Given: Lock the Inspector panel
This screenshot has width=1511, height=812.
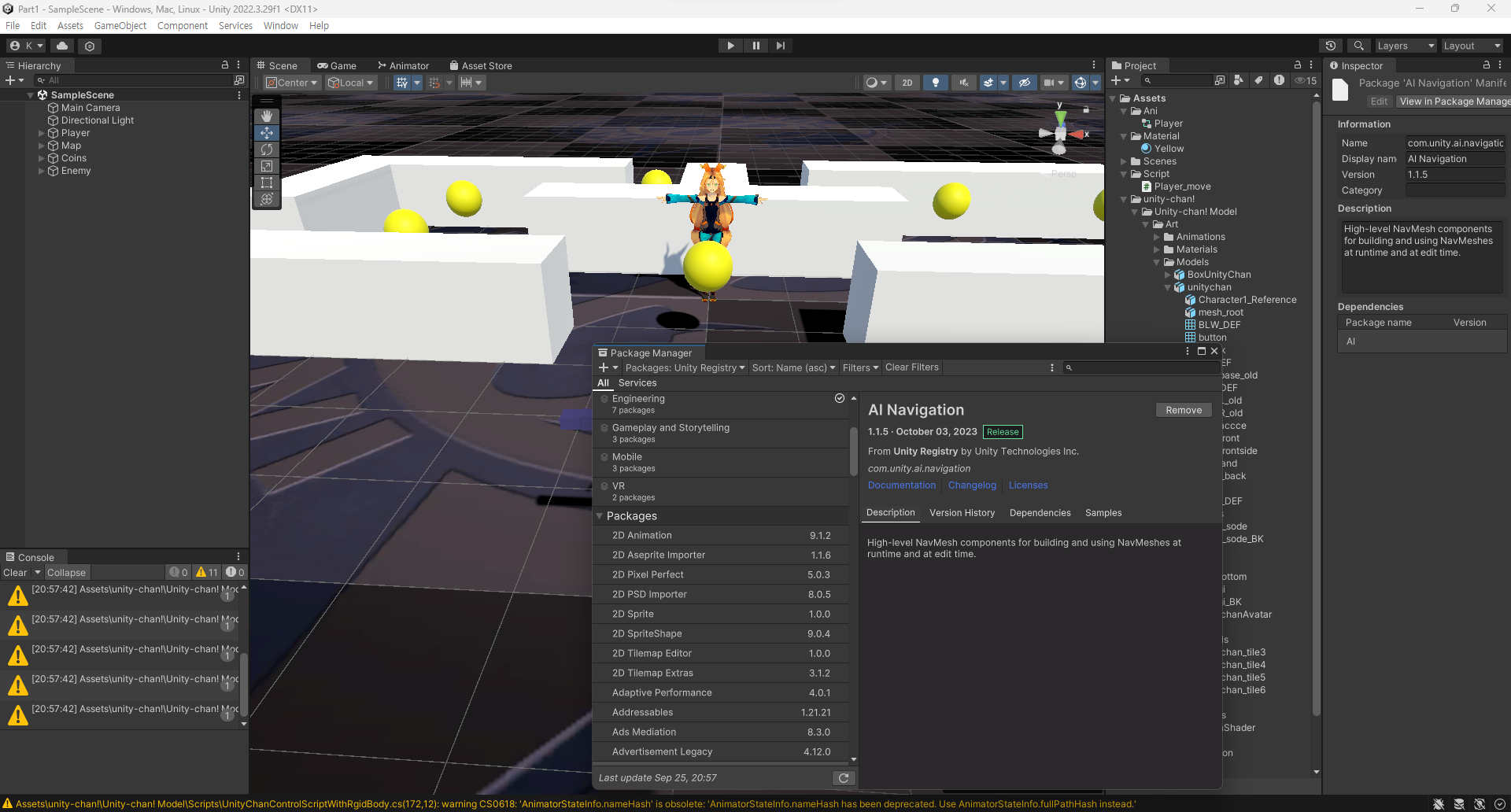Looking at the screenshot, I should pyautogui.click(x=1486, y=65).
